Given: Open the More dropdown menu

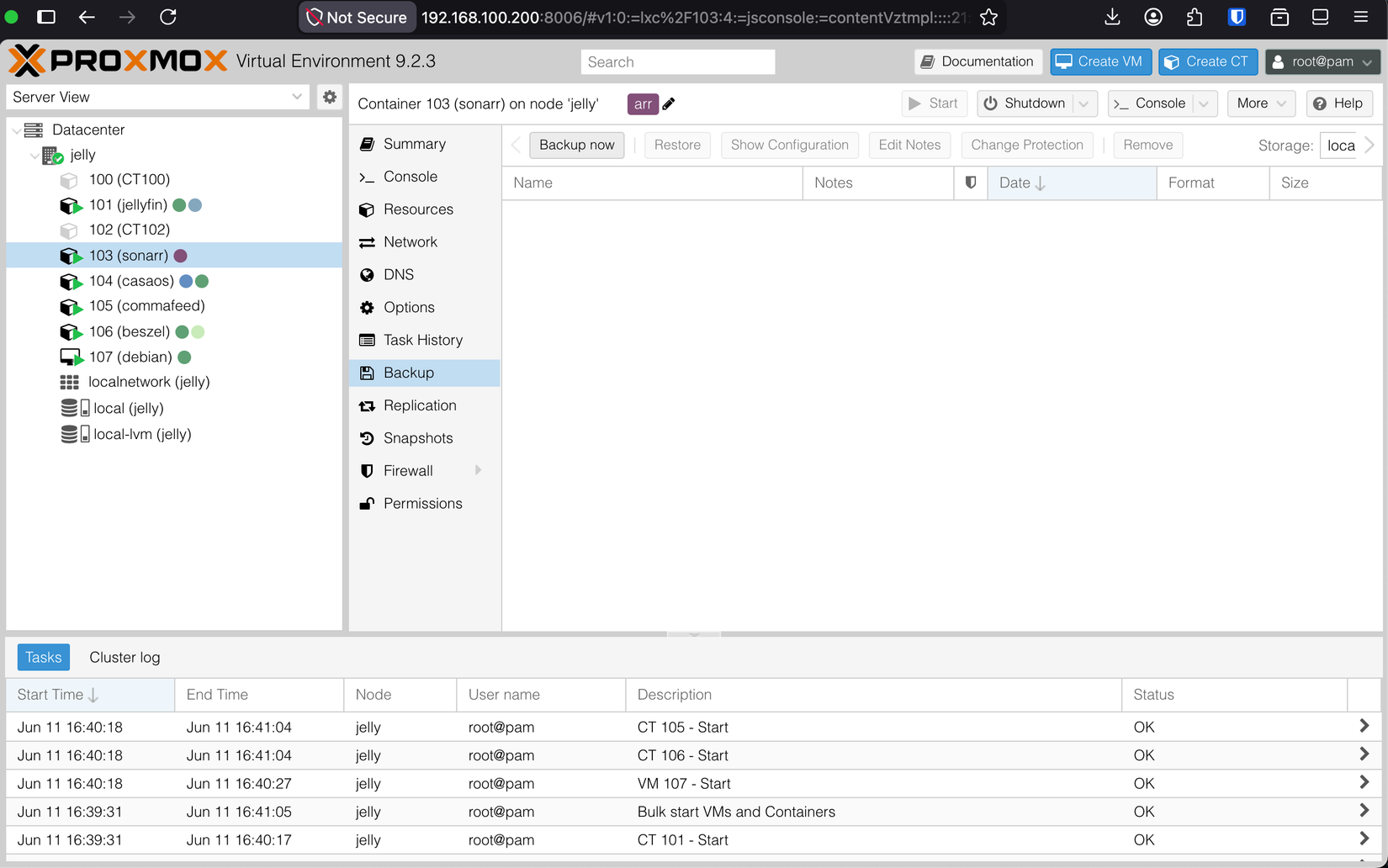Looking at the screenshot, I should pyautogui.click(x=1261, y=103).
